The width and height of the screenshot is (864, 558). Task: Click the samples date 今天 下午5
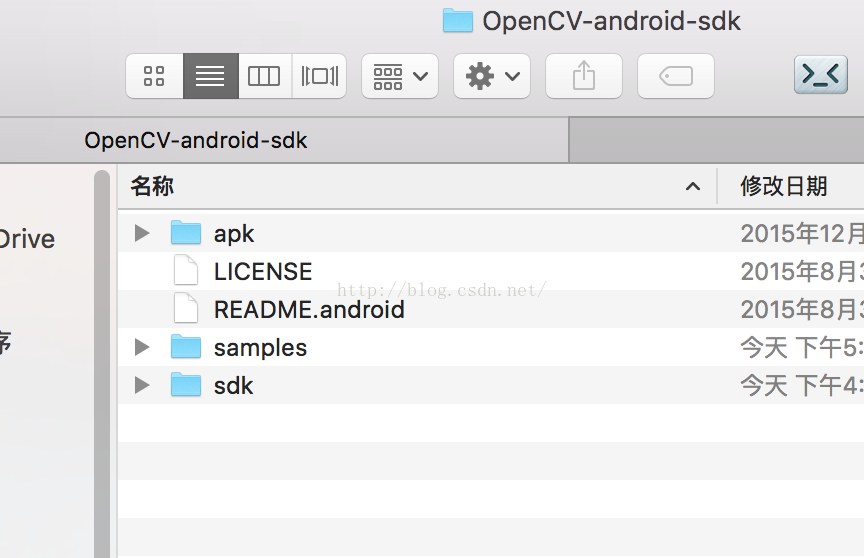(x=802, y=348)
